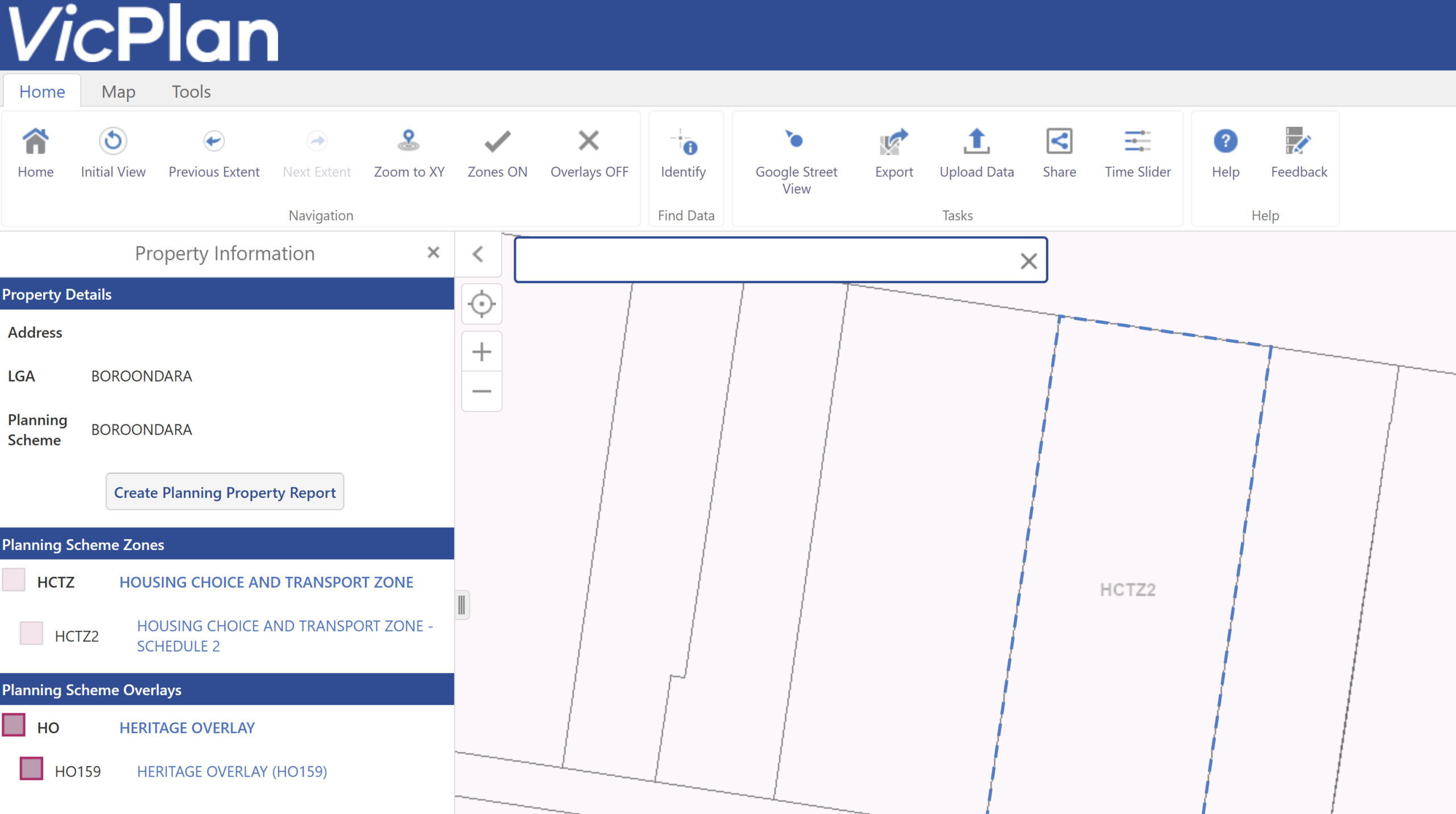The height and width of the screenshot is (814, 1456).
Task: Click the HO overlay colour swatch
Action: click(14, 725)
